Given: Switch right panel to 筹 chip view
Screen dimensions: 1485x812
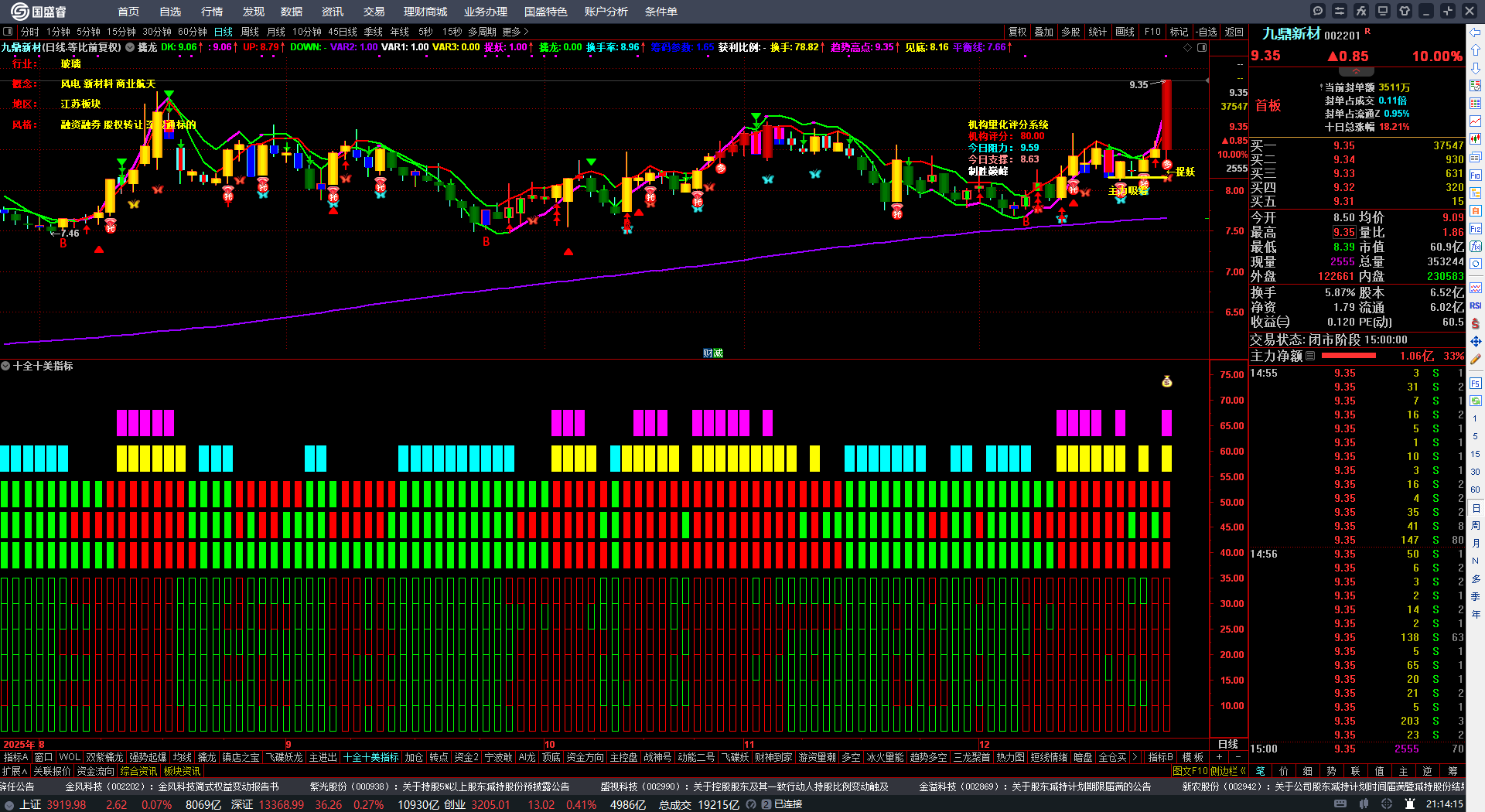Looking at the screenshot, I should (1453, 771).
